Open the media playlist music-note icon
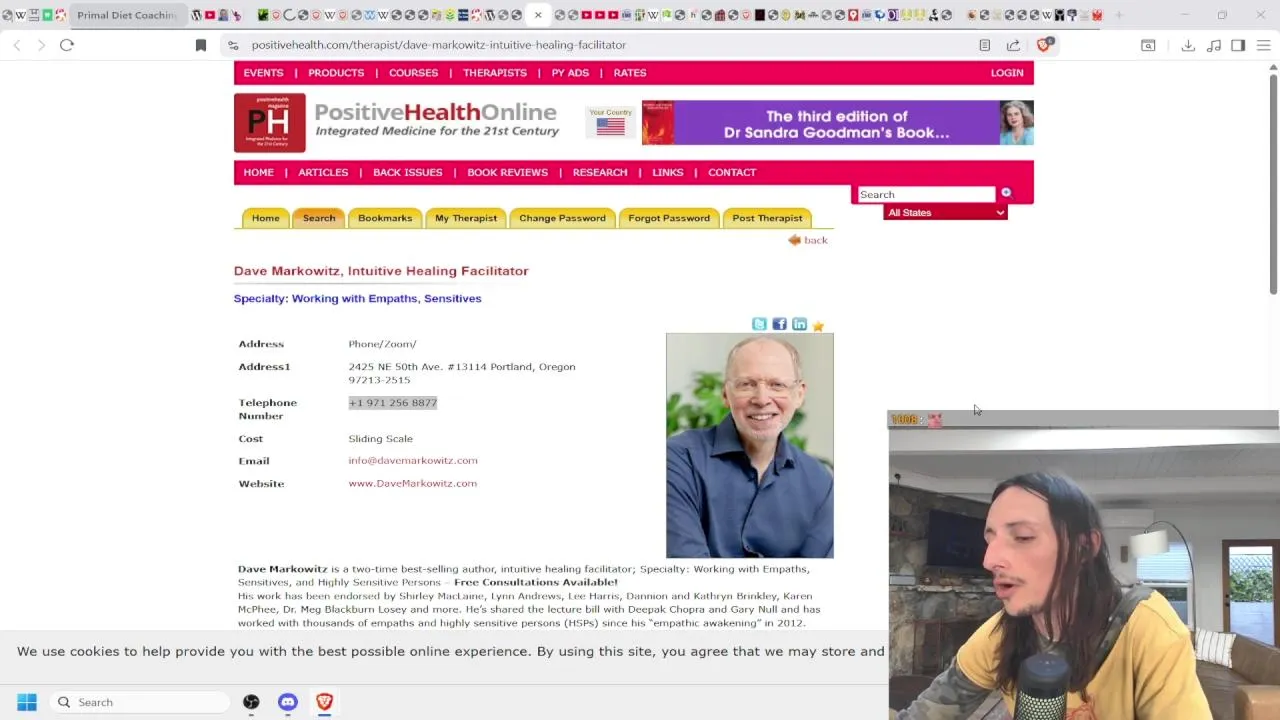The height and width of the screenshot is (720, 1280). (1214, 45)
